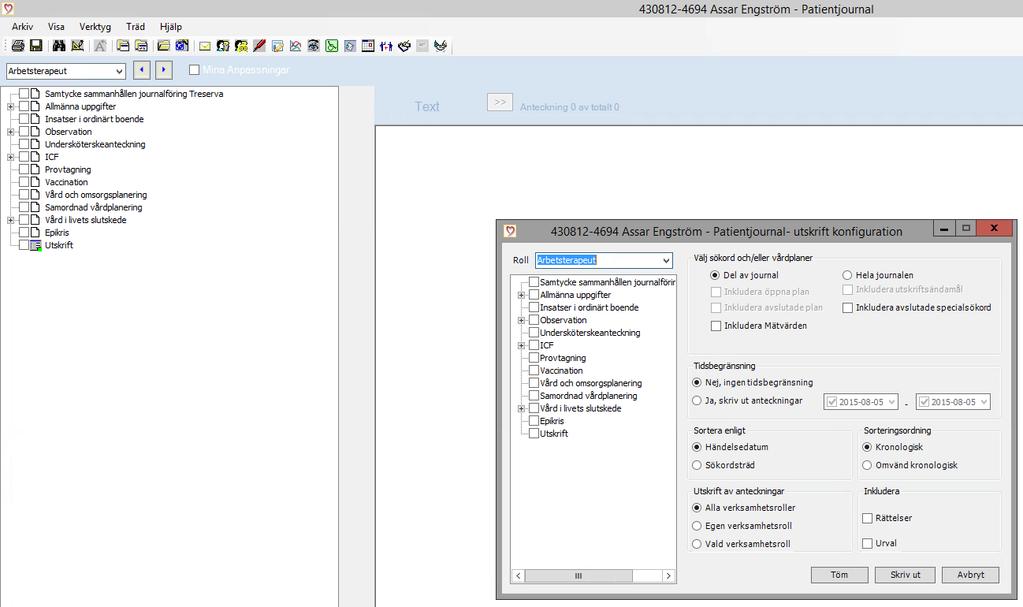Select Sökordsträd sorting option
Viewport: 1023px width, 607px height.
[x=697, y=465]
